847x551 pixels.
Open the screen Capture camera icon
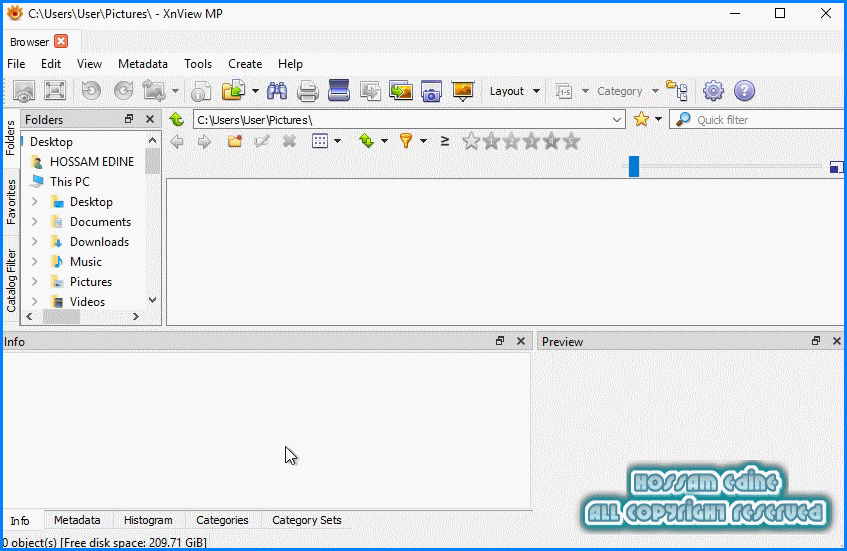click(x=431, y=91)
